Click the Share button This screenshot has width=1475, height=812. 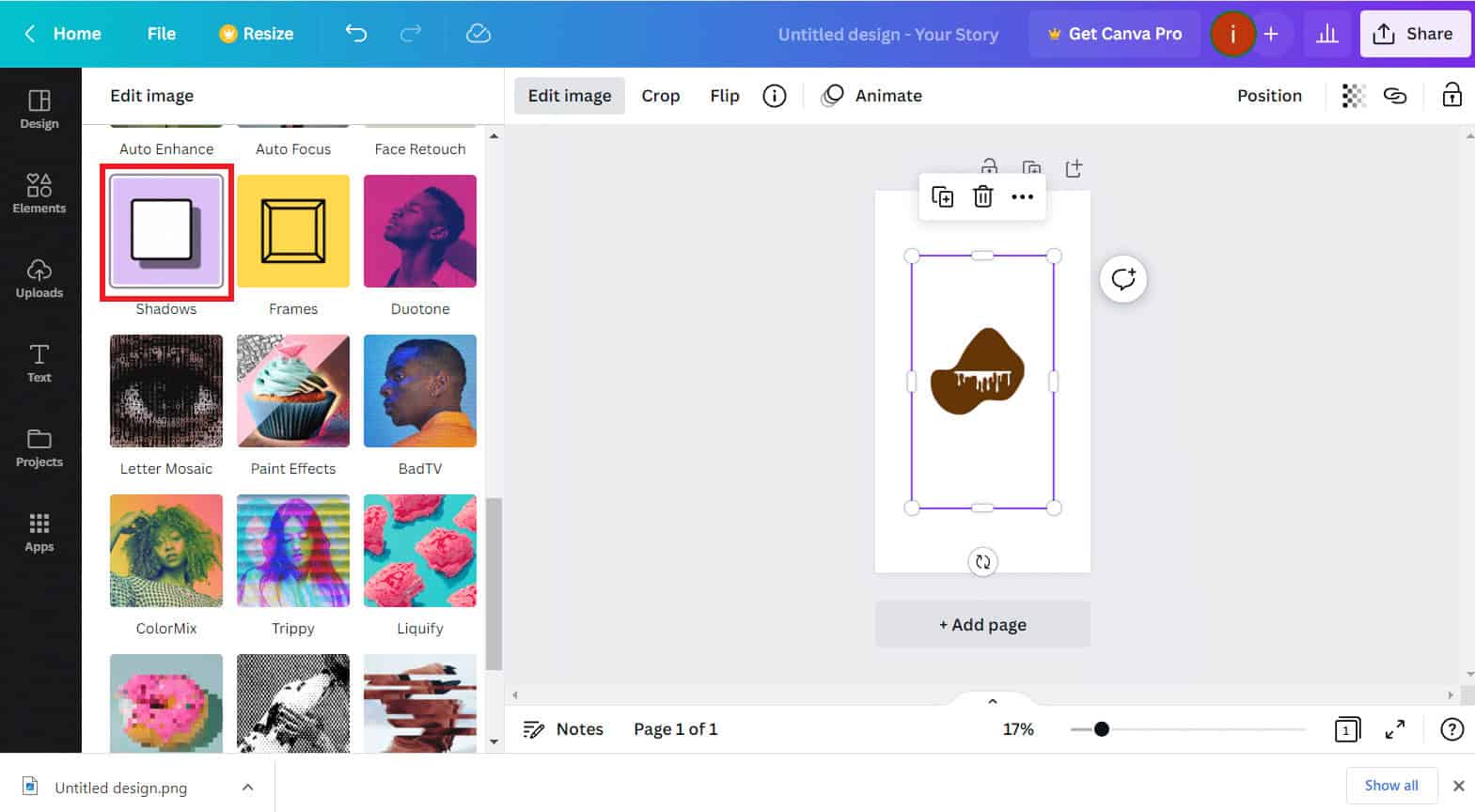(1415, 34)
